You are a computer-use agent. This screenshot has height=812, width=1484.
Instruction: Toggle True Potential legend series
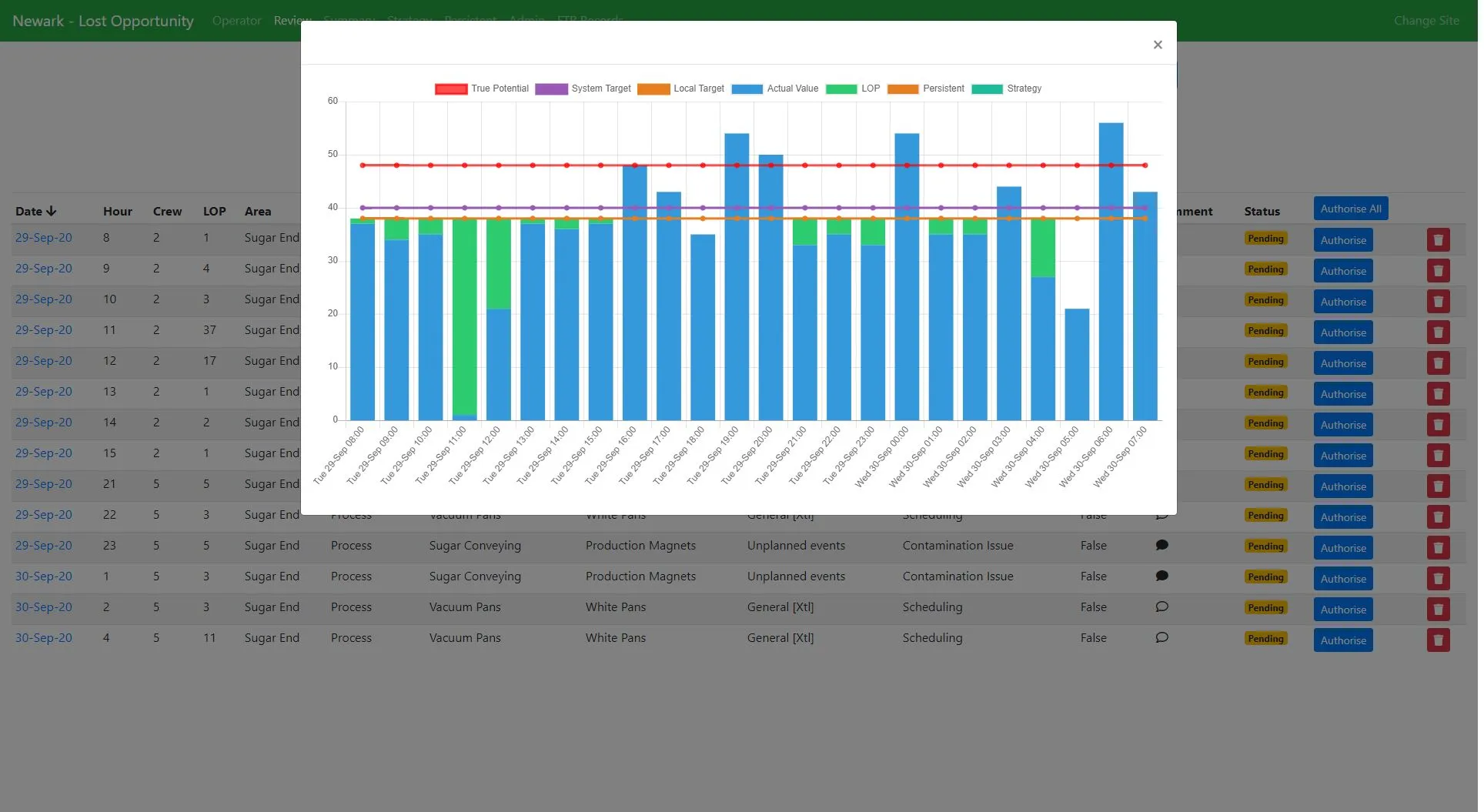[483, 89]
